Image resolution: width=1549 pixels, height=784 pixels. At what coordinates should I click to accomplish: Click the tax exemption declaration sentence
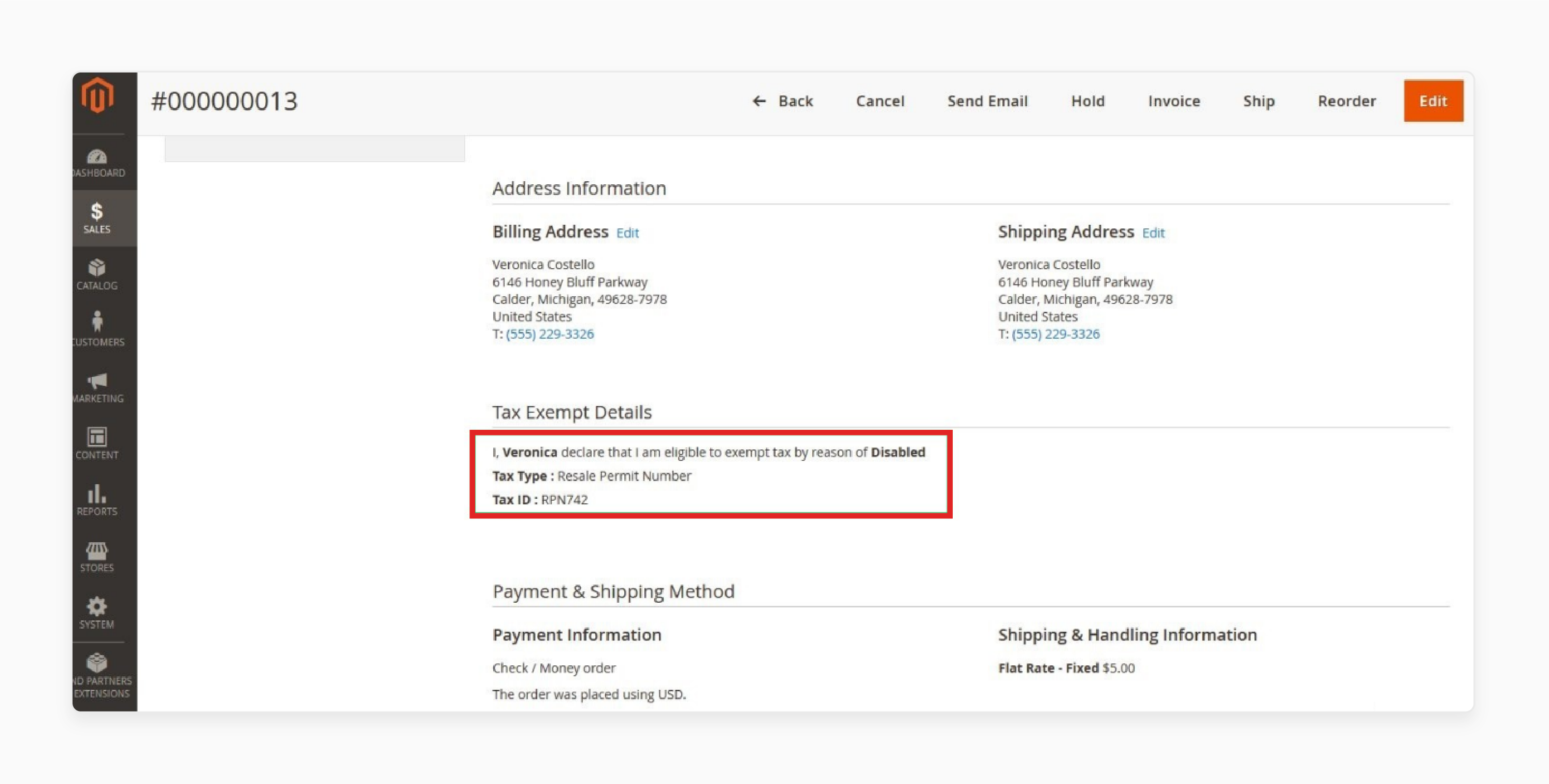point(708,452)
